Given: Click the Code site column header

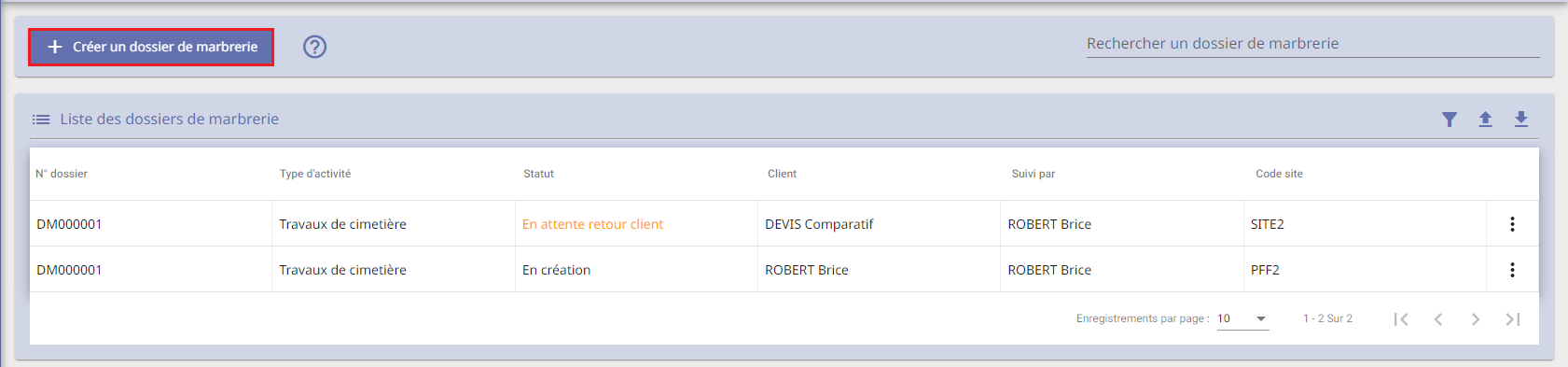Looking at the screenshot, I should (1279, 174).
